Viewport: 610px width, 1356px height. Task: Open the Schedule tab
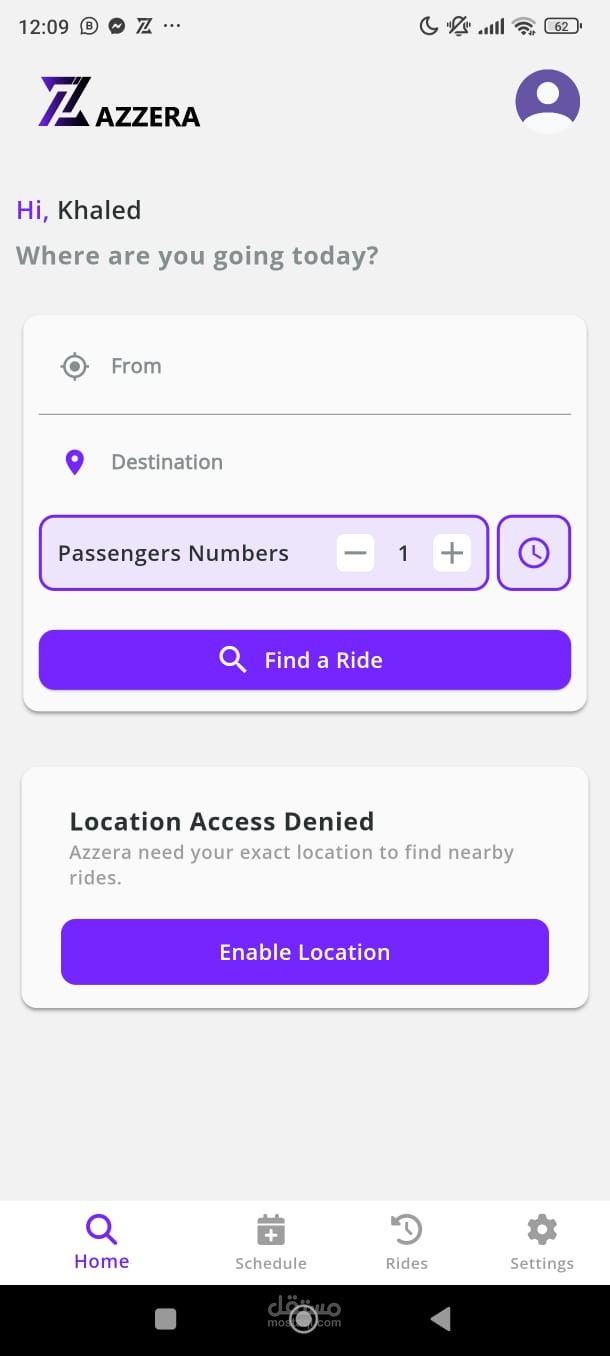[x=271, y=1242]
